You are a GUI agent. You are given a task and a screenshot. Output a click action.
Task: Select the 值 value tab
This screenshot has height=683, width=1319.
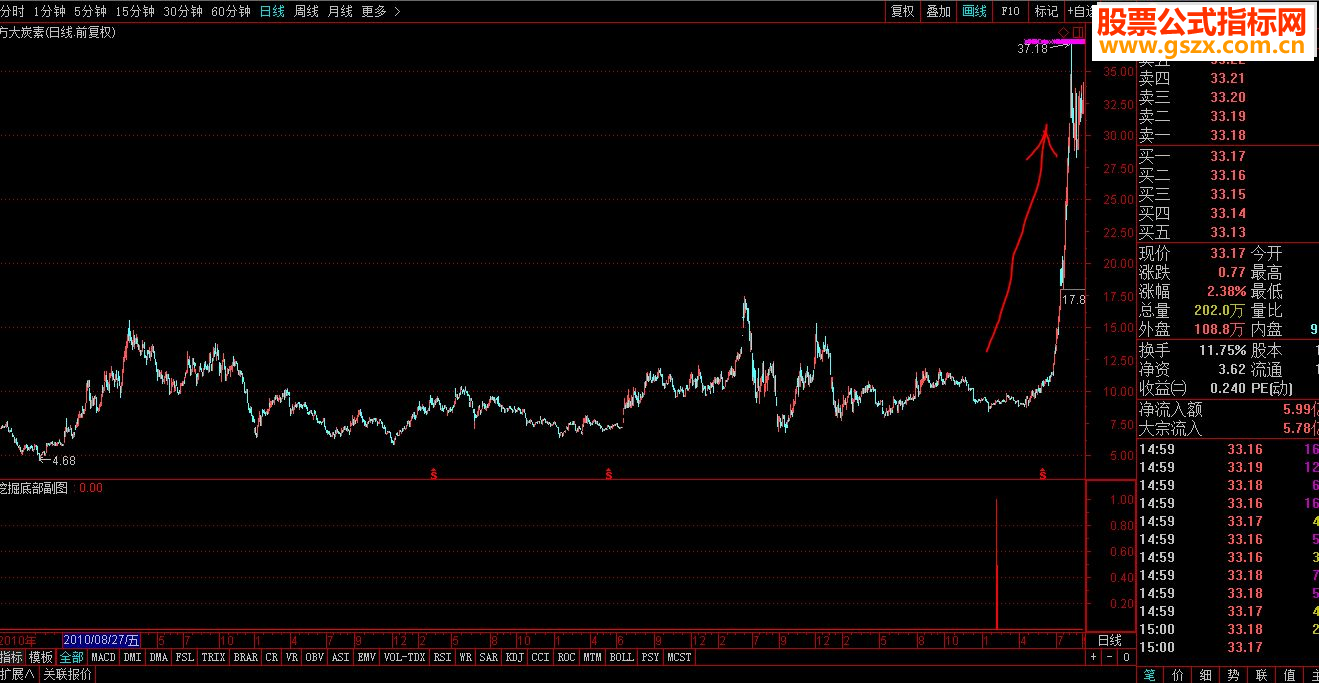click(x=1290, y=675)
